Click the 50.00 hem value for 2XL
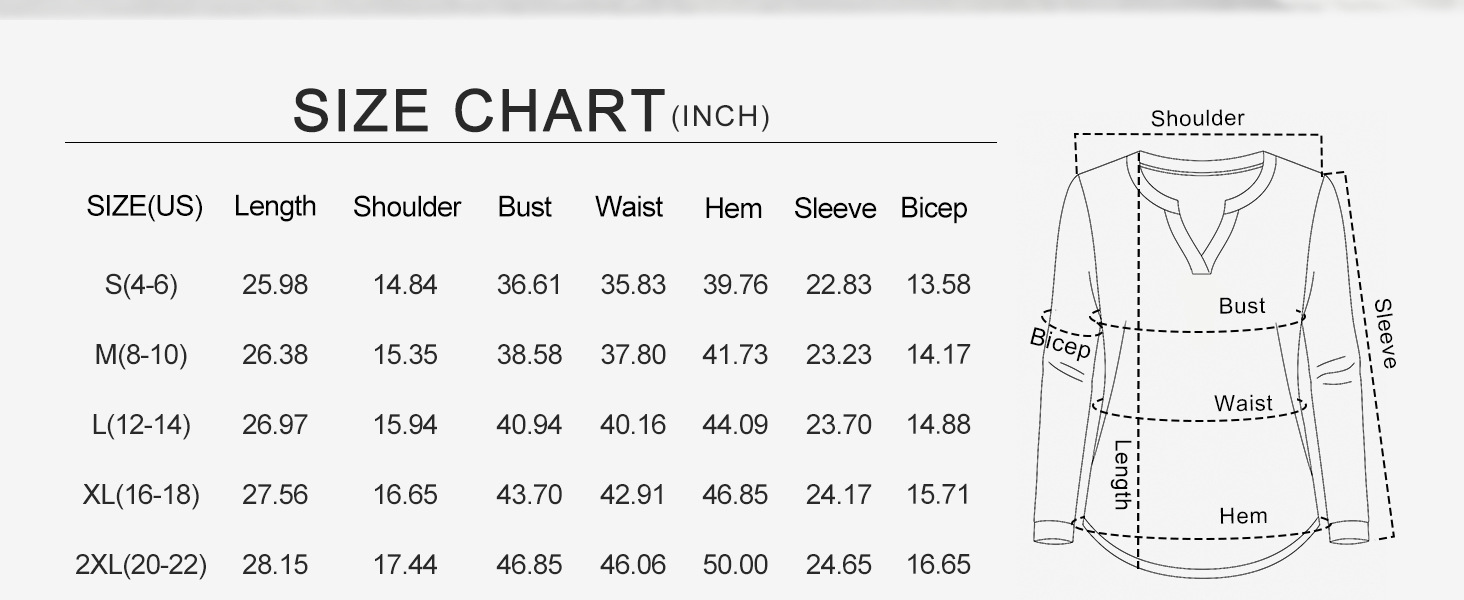This screenshot has width=1464, height=600. coord(735,565)
